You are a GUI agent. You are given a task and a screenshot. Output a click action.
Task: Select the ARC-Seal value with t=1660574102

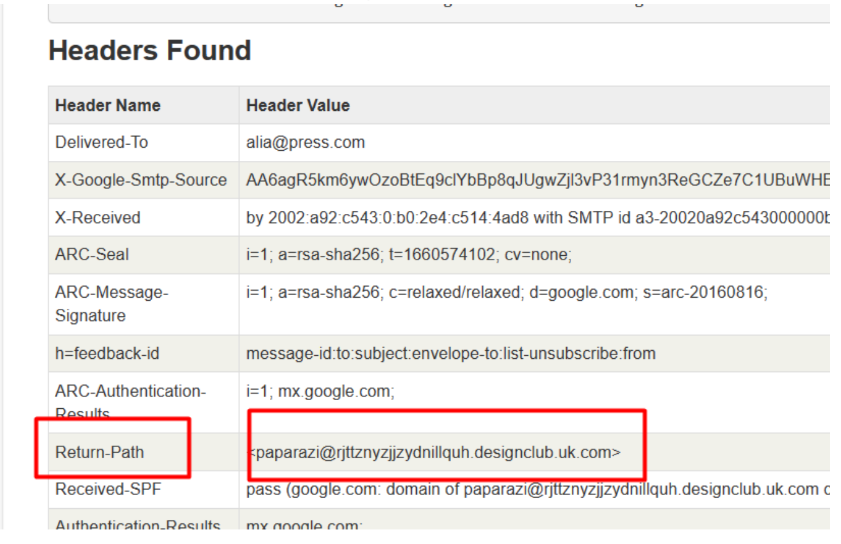pos(408,255)
